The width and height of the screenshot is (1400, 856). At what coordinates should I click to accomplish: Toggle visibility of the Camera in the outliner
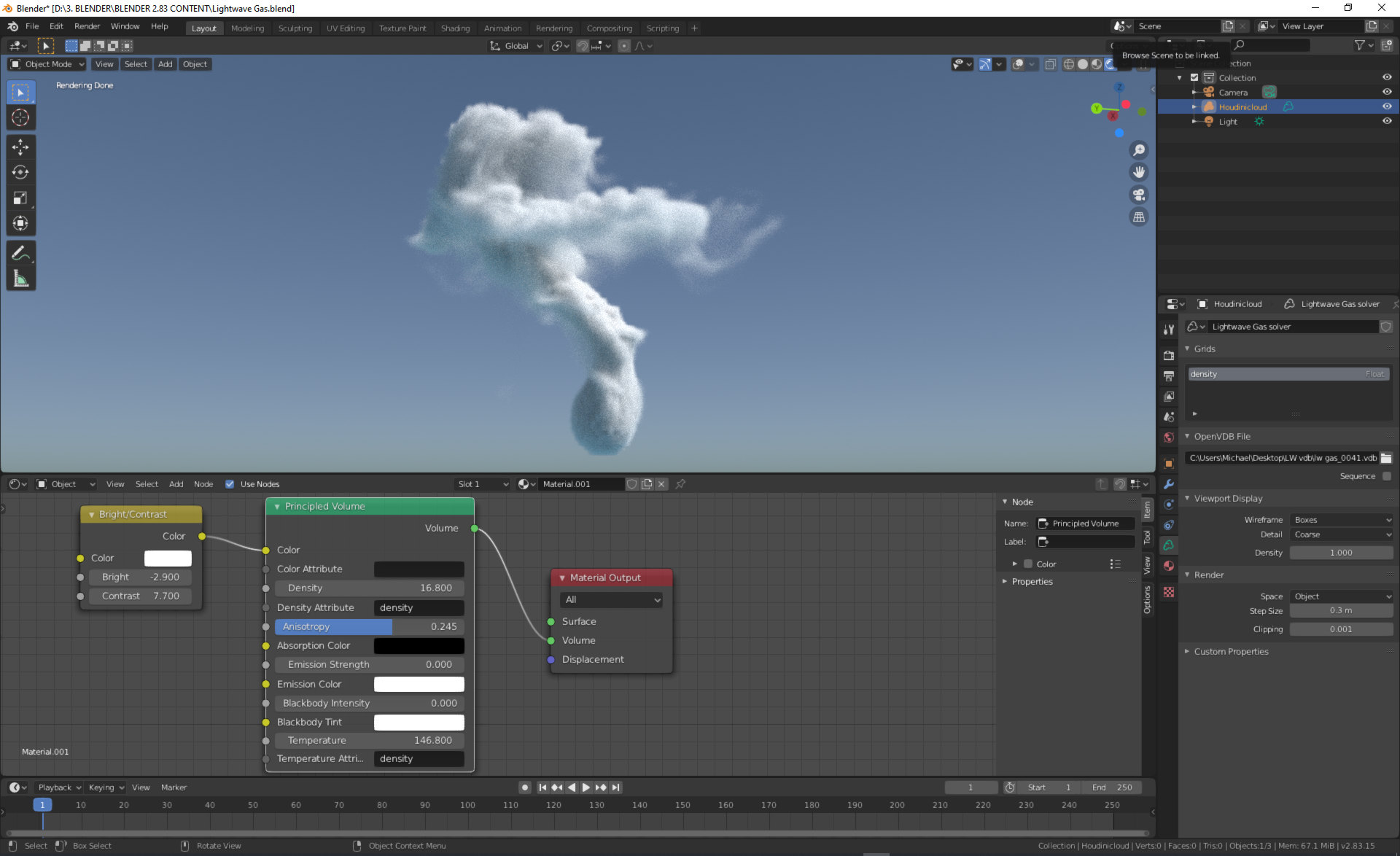pos(1386,92)
